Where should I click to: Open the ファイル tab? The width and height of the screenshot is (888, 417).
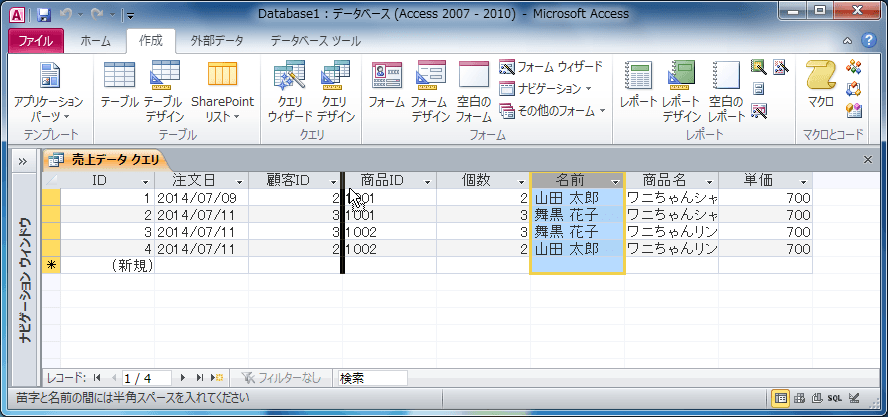point(36,41)
